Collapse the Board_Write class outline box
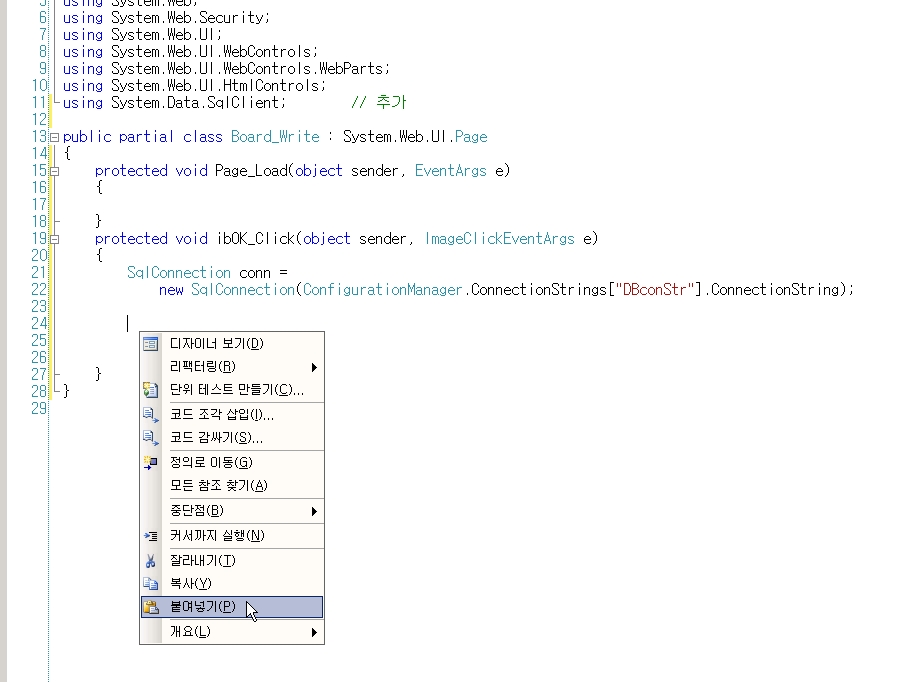The height and width of the screenshot is (682, 904). point(55,137)
